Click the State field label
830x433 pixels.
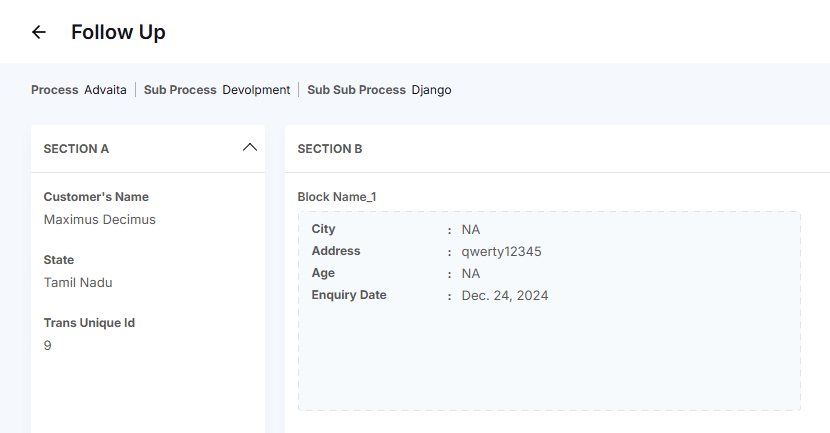[59, 260]
